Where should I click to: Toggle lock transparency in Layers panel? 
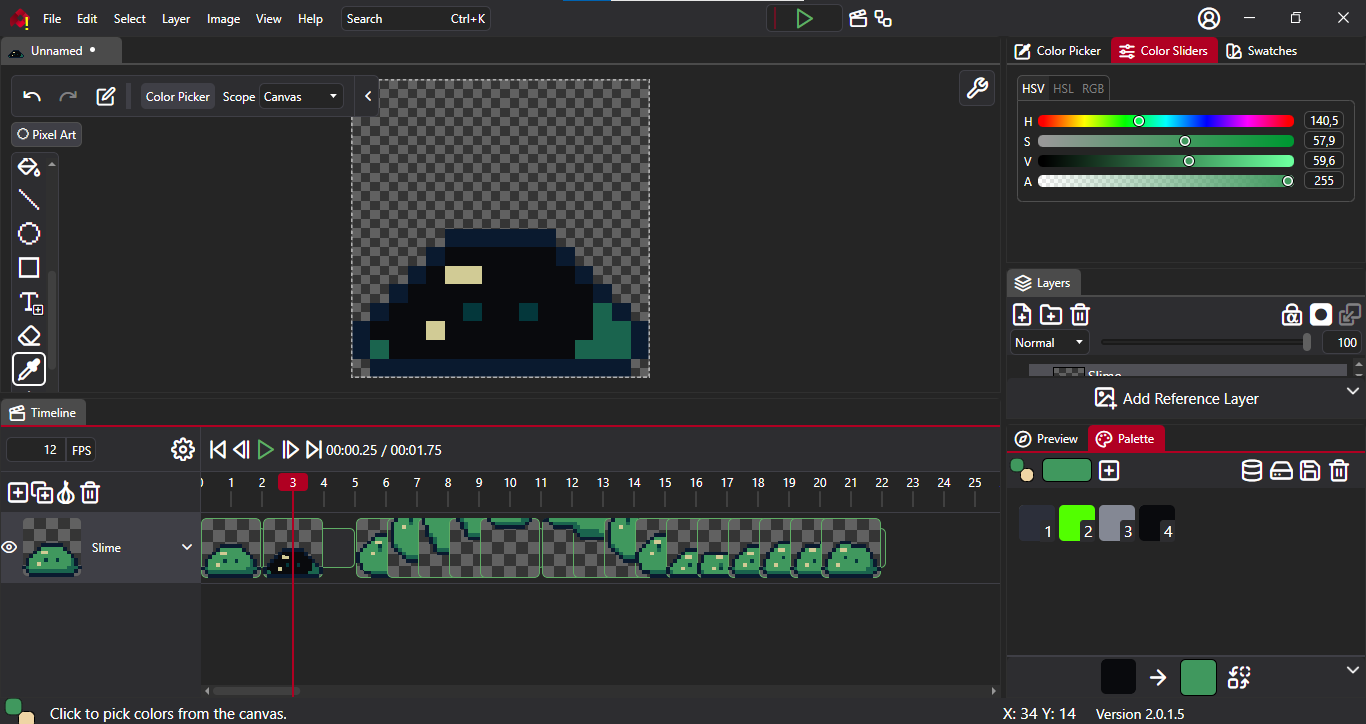(x=1292, y=315)
